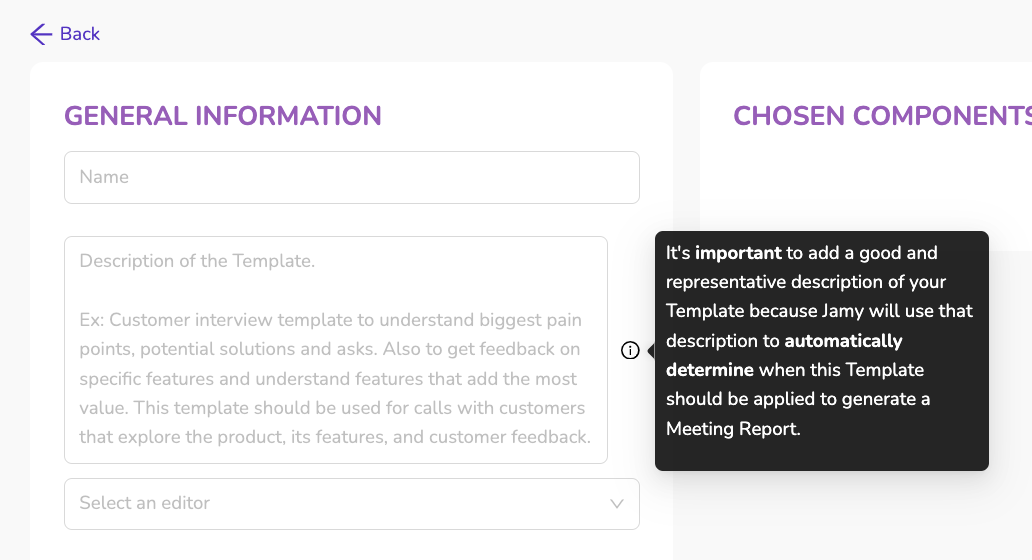Click the "GENERAL INFORMATION" heading
Viewport: 1032px width, 560px height.
click(x=223, y=116)
